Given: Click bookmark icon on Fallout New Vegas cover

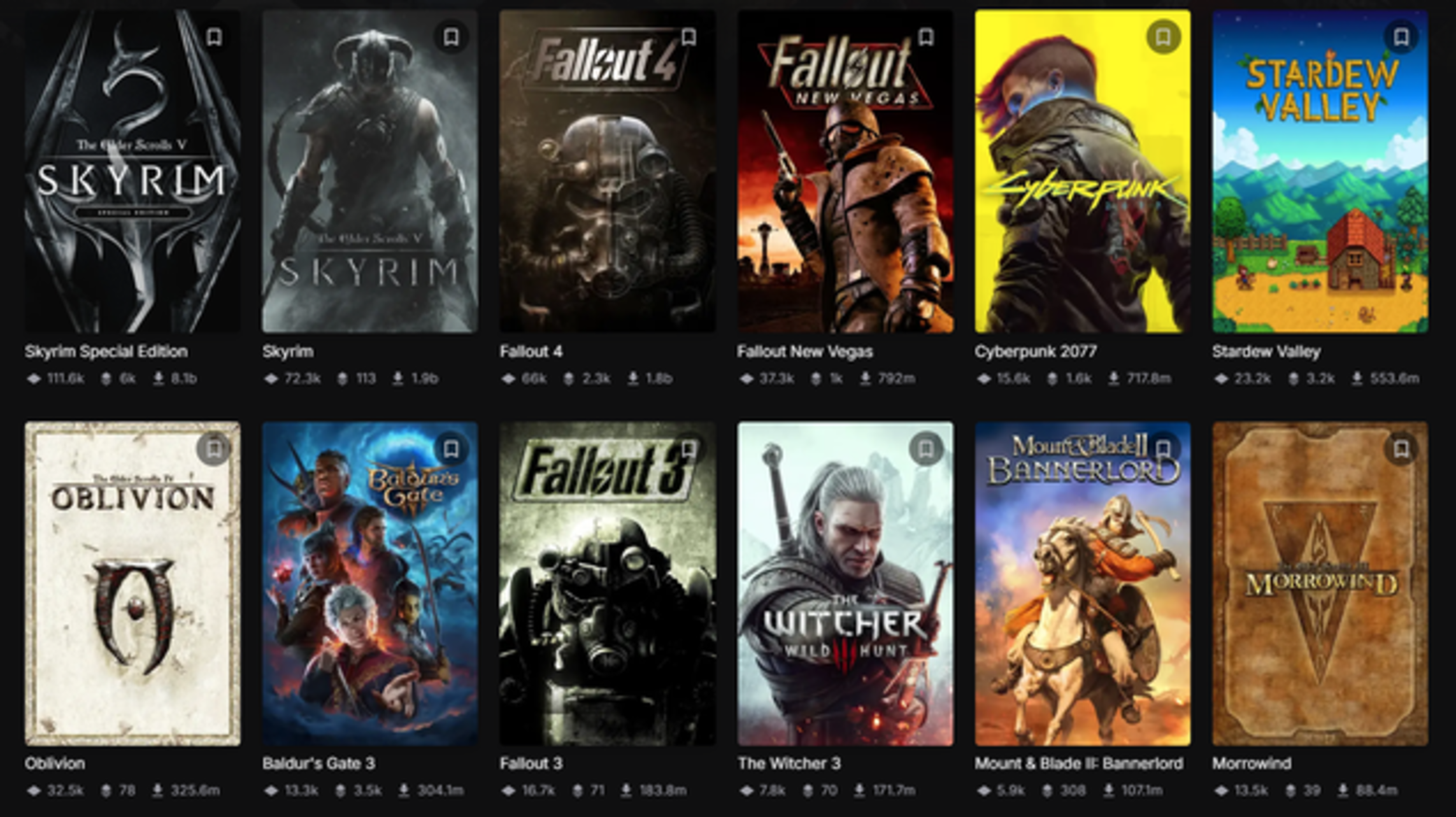Looking at the screenshot, I should [926, 37].
